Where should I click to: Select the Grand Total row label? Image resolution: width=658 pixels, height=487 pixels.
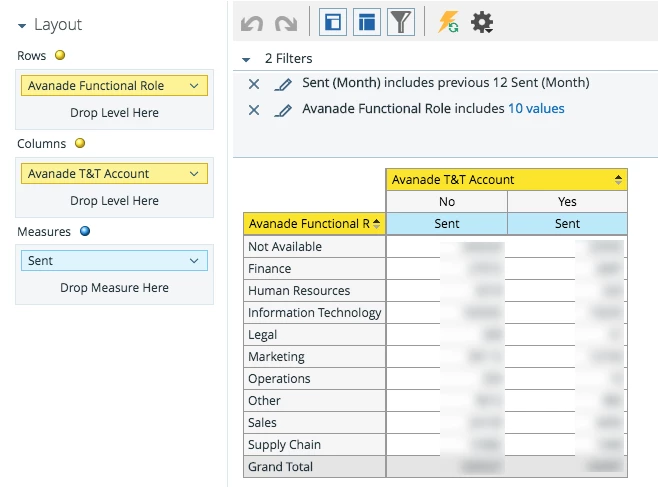pos(314,467)
